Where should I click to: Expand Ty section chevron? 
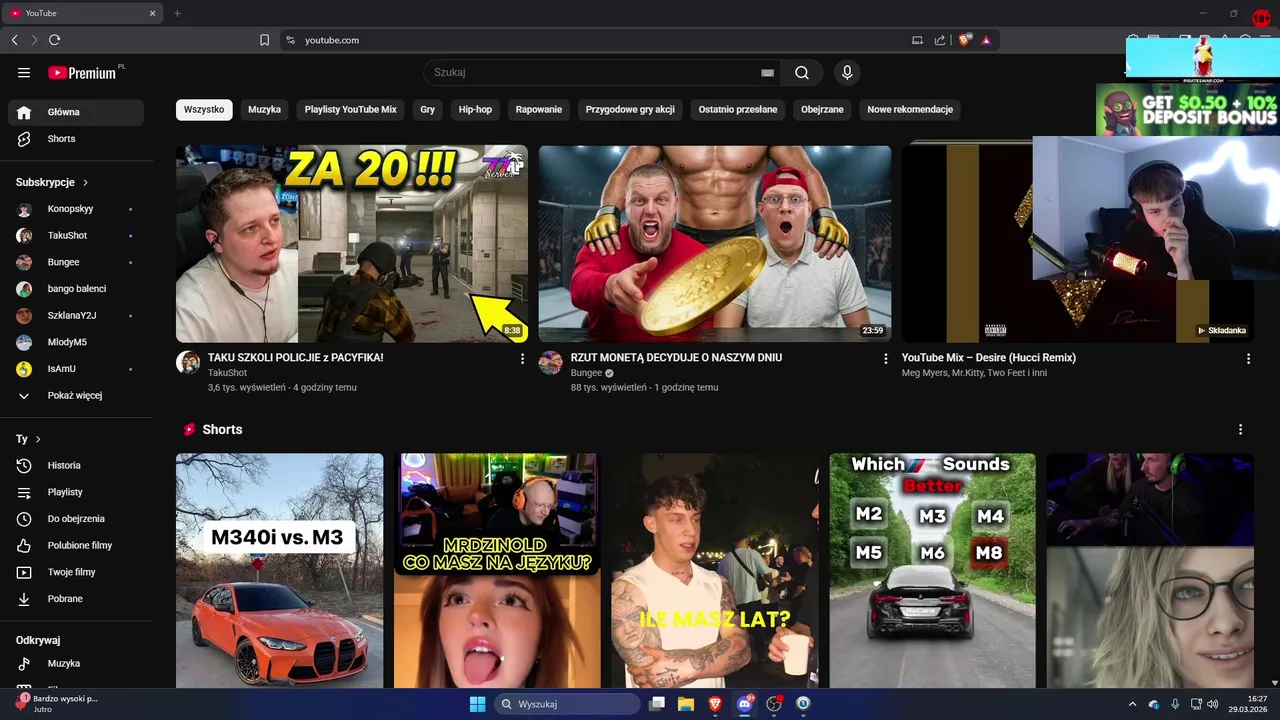[38, 439]
